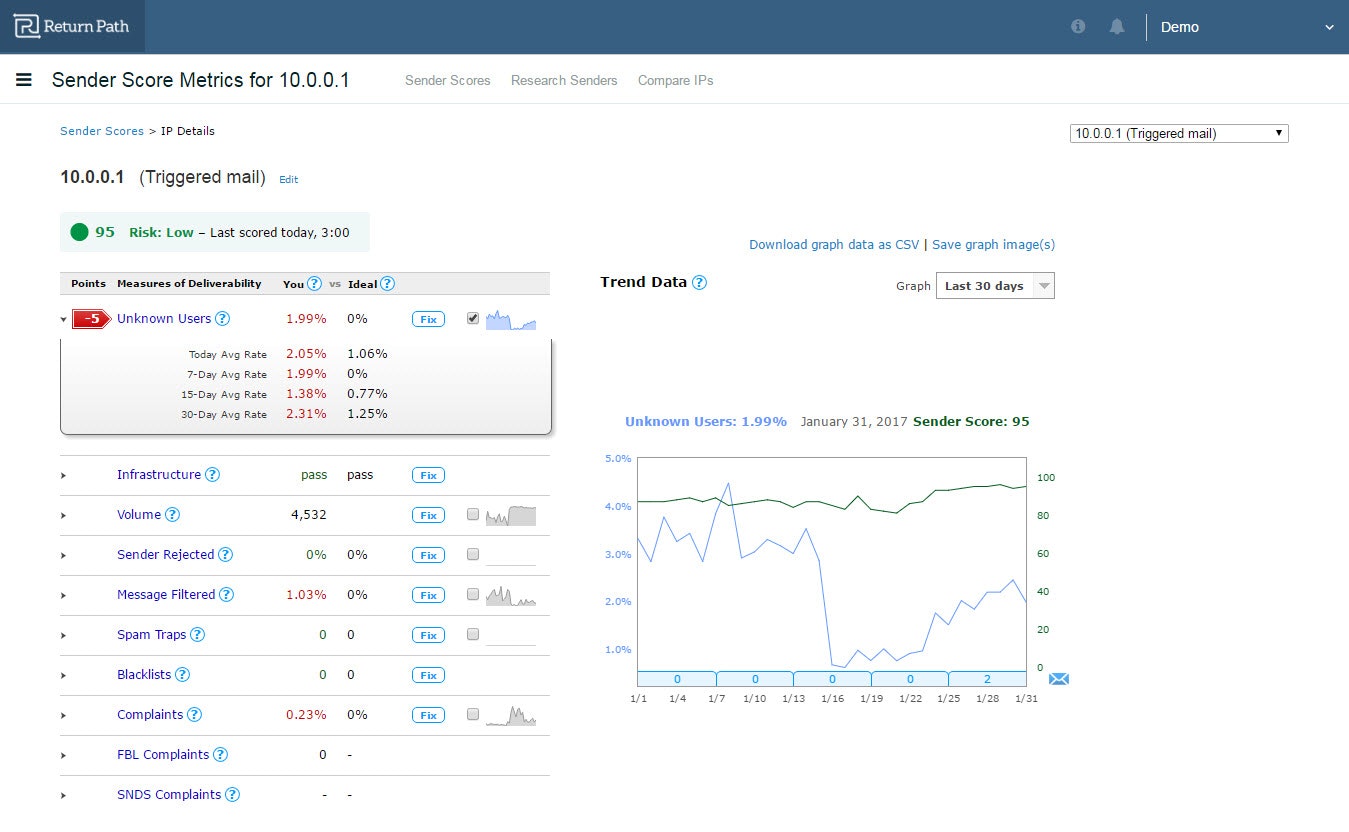Open help icon beside Trend Data
Screen dimensions: 1349x832
tap(699, 282)
